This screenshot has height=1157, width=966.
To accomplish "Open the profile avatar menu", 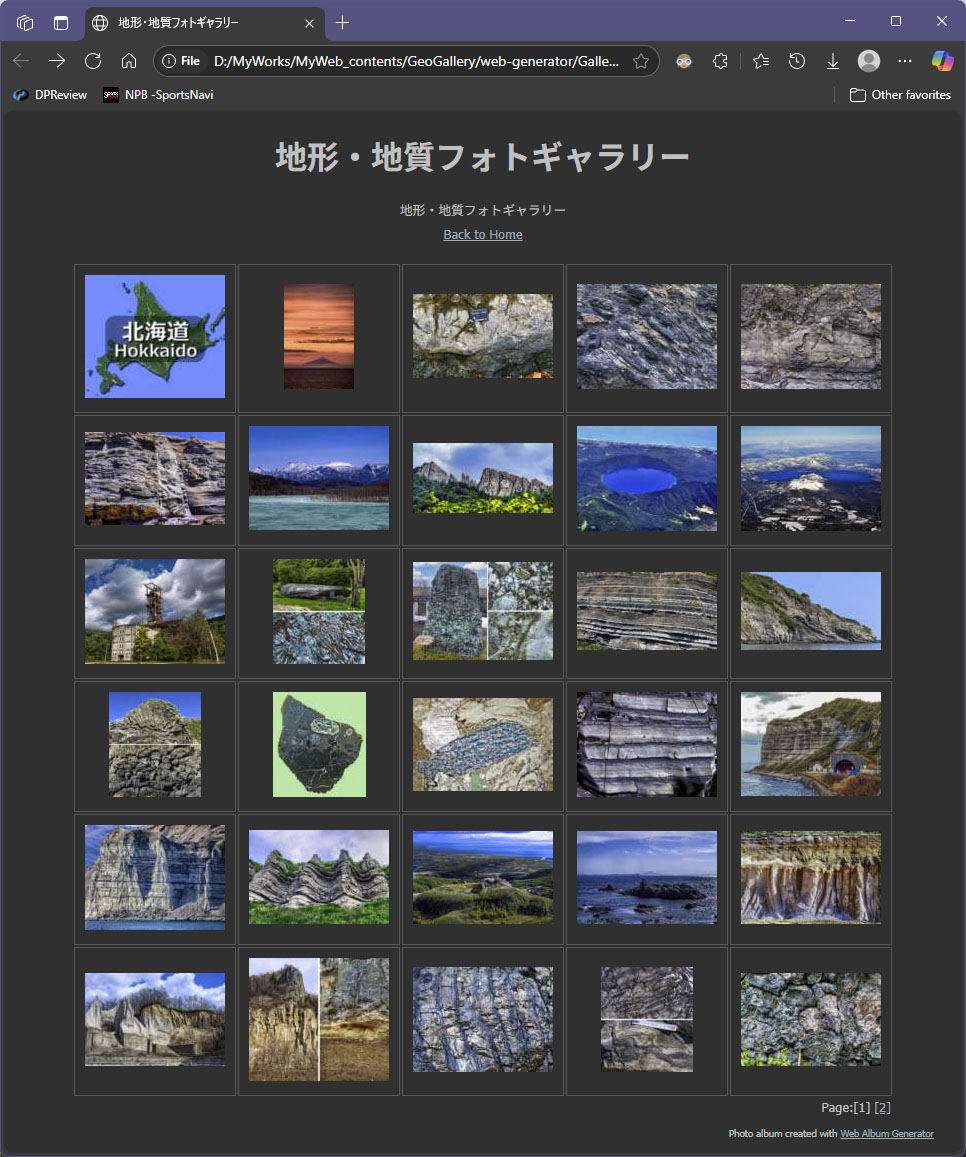I will (869, 61).
